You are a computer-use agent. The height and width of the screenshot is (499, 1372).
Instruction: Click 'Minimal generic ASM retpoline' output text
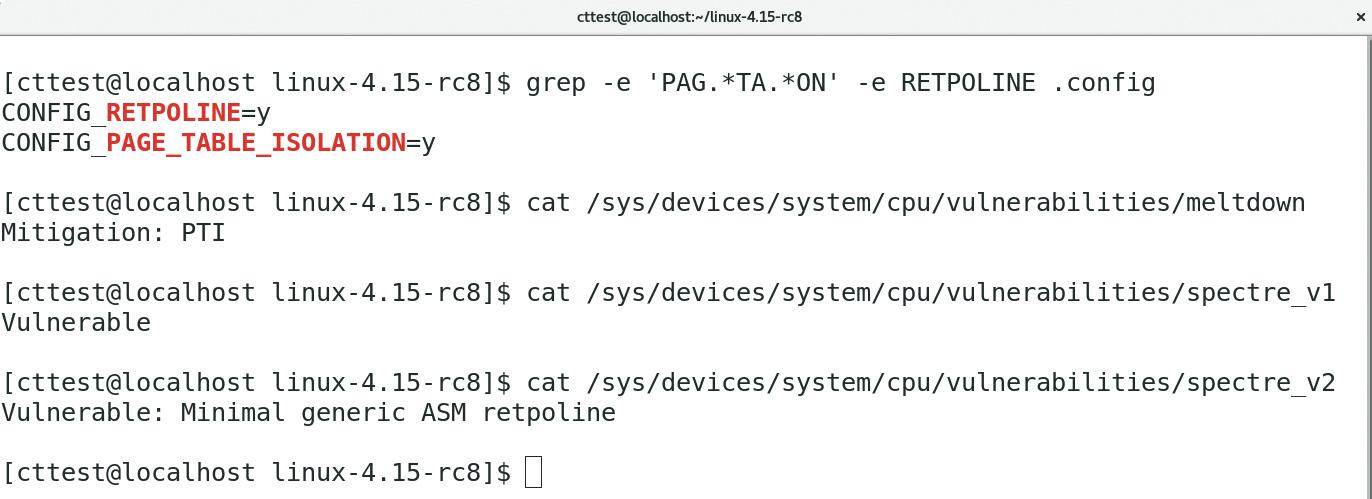[398, 413]
